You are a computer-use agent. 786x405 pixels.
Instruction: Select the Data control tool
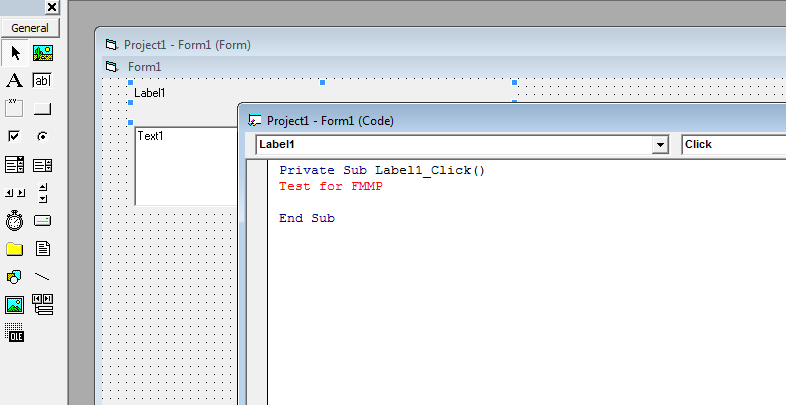[x=43, y=305]
